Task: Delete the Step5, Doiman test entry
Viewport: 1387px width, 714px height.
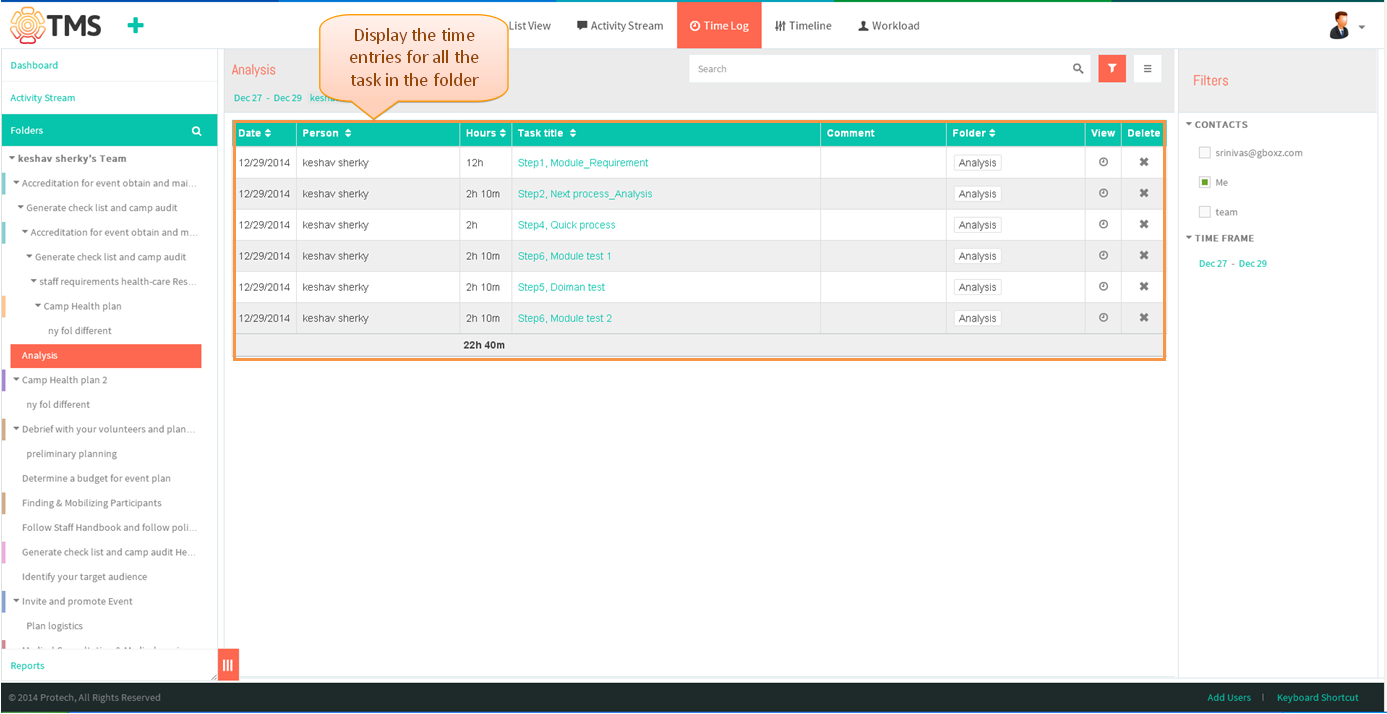Action: click(x=1144, y=286)
